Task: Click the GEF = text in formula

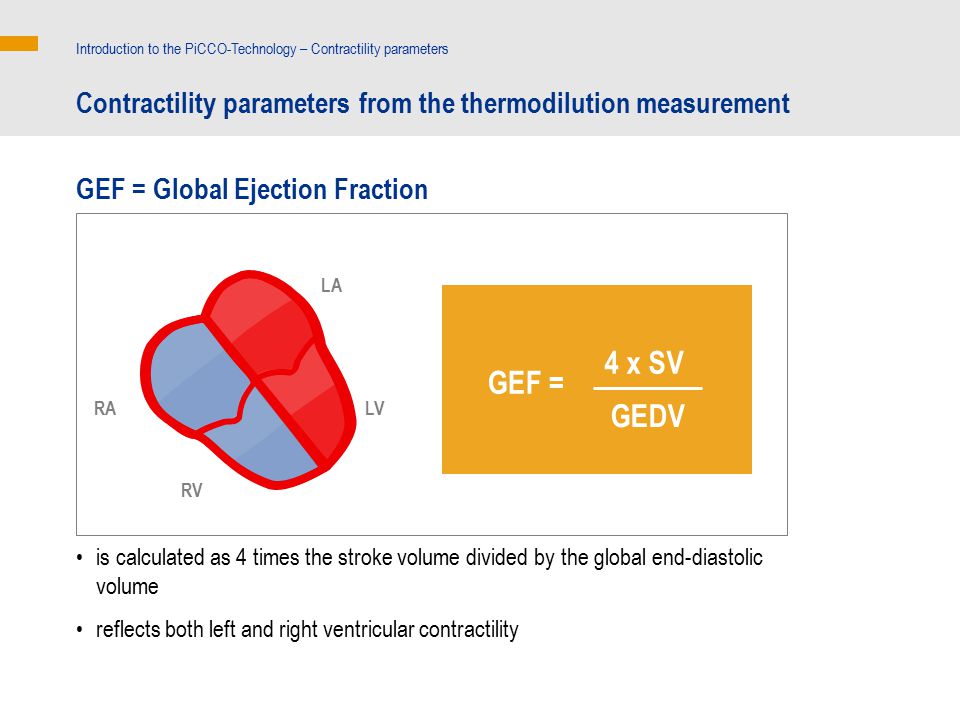Action: click(x=525, y=383)
